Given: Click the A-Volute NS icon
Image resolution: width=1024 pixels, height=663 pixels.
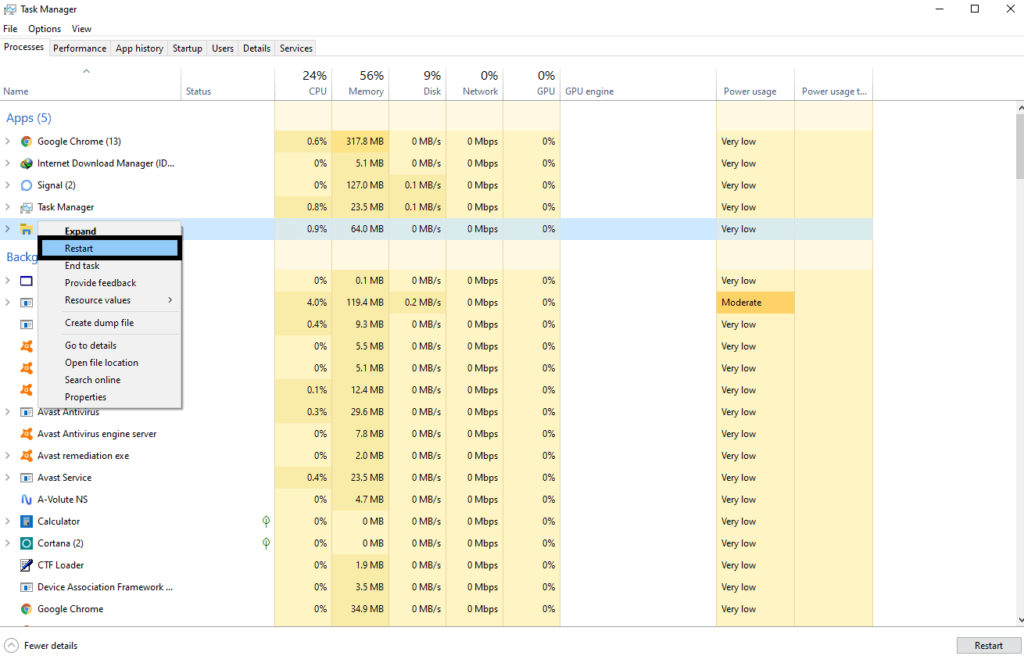Looking at the screenshot, I should coord(26,500).
